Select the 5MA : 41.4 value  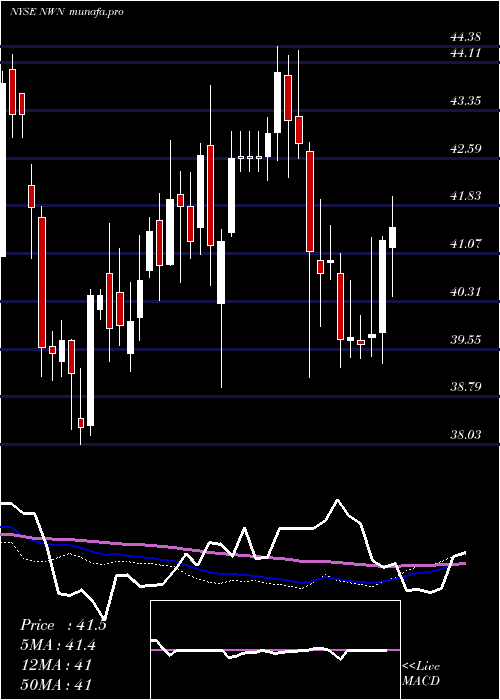tap(58, 645)
